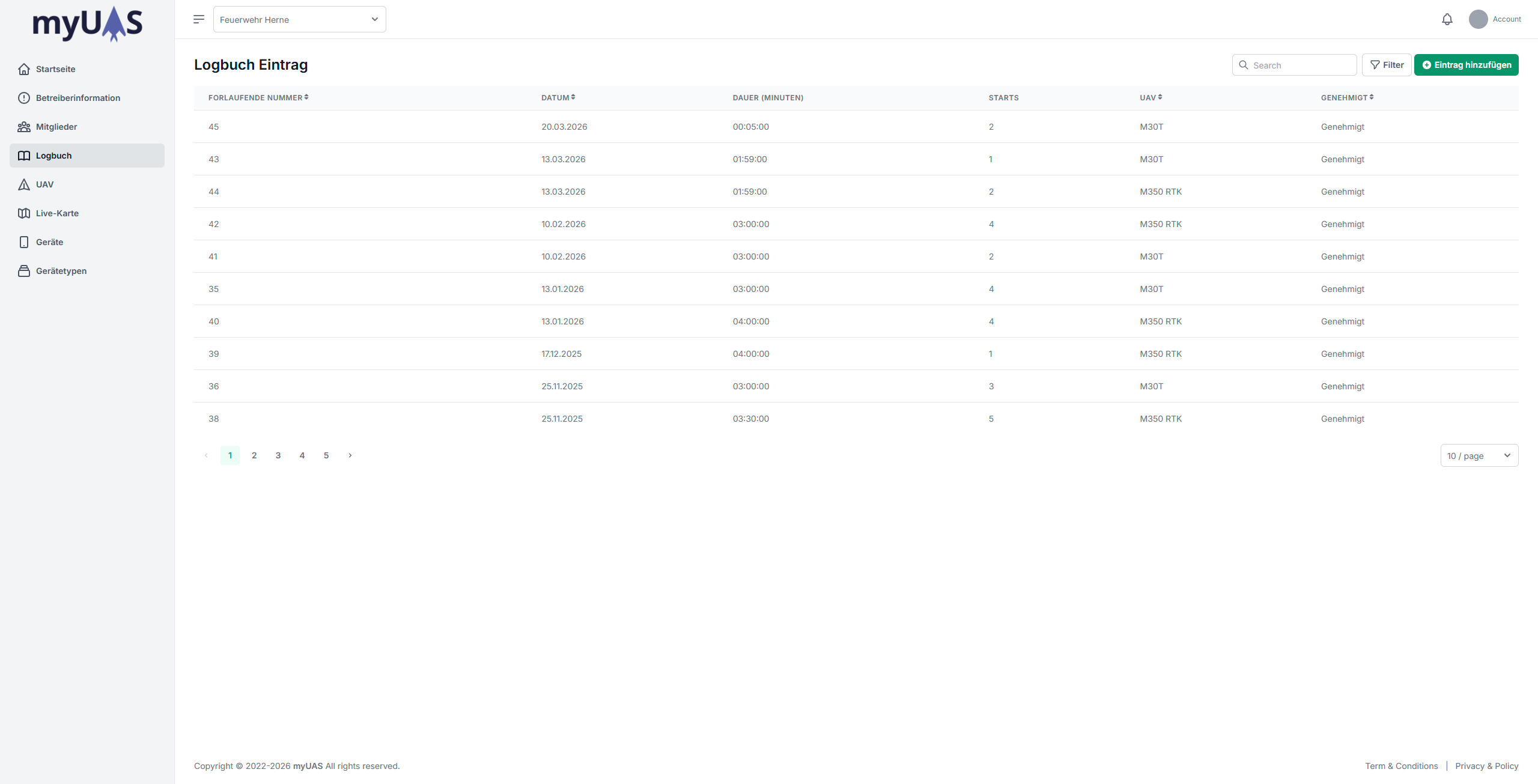Open the Live-Karte map icon
The image size is (1538, 784).
point(24,213)
